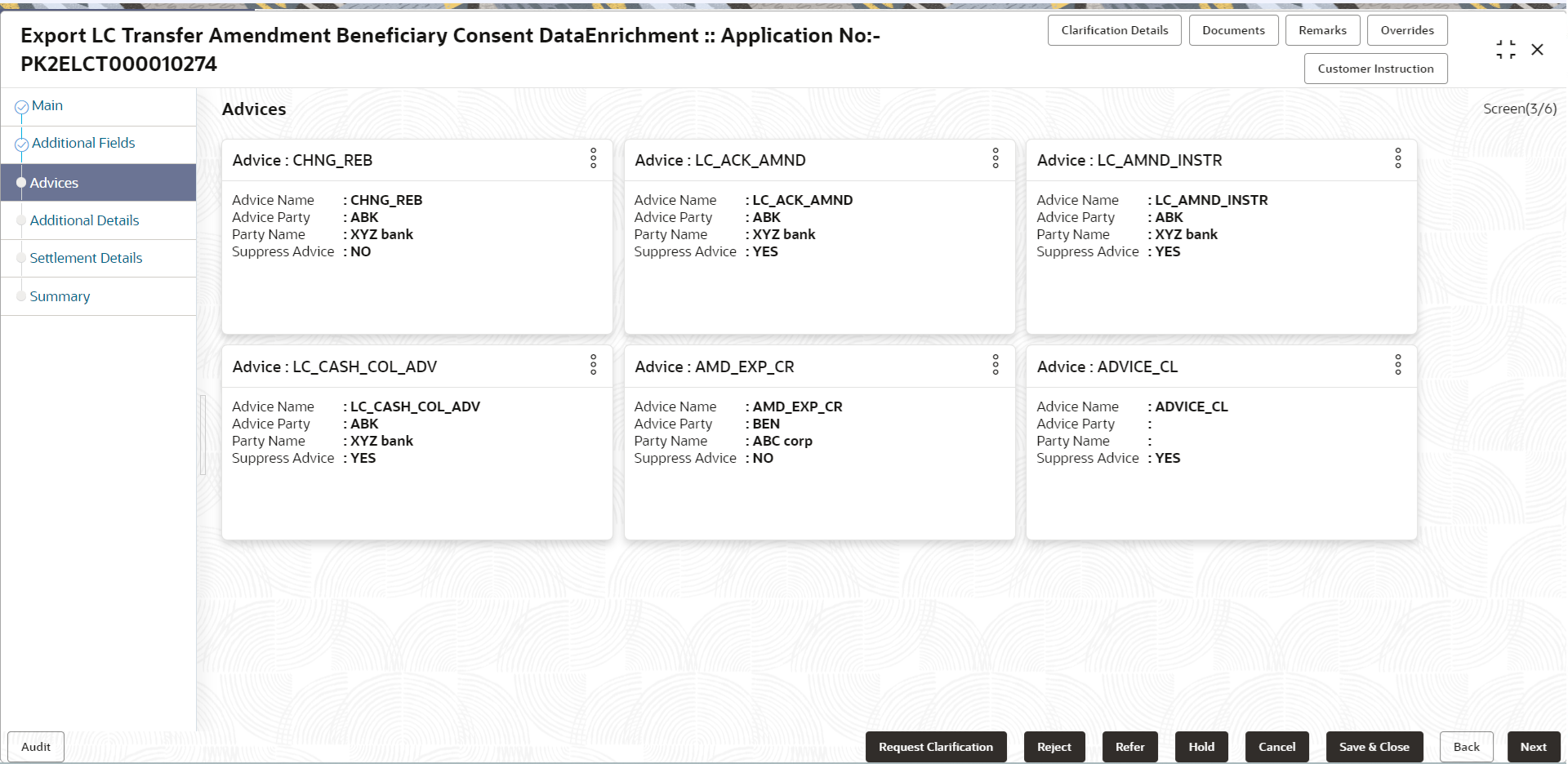Click the Screen(3/6) indicator
Screen dimensions: 1568x764
pos(1520,109)
